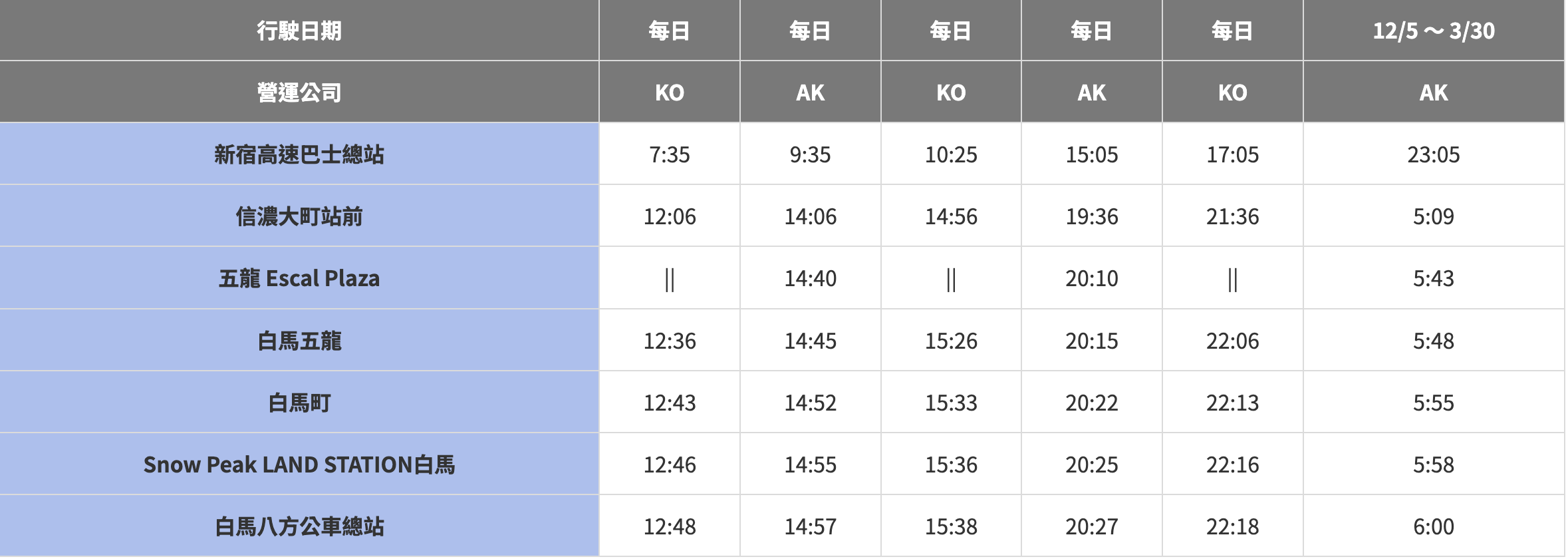Click the 白馬町 stop label
The width and height of the screenshot is (1568, 559).
pos(299,403)
